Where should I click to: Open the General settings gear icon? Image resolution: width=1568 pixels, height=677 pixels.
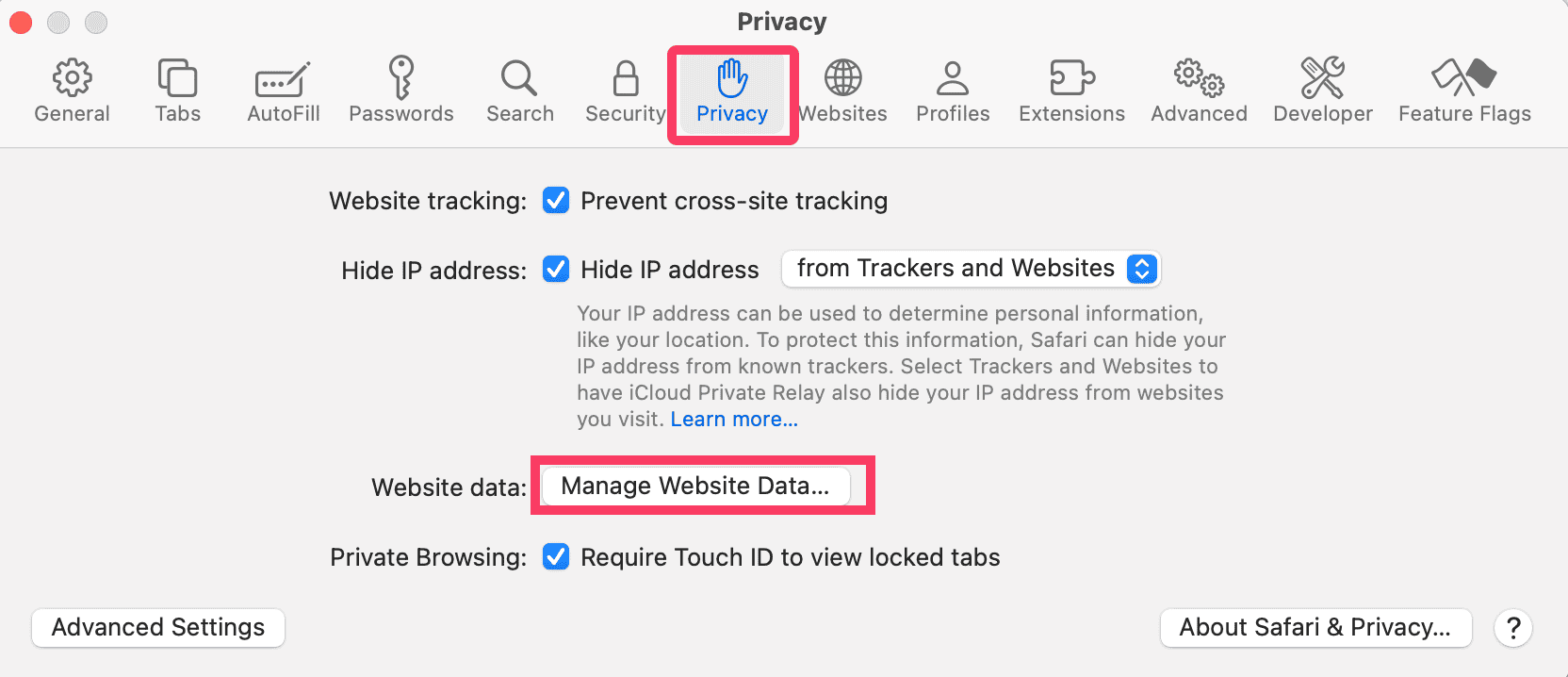point(72,79)
